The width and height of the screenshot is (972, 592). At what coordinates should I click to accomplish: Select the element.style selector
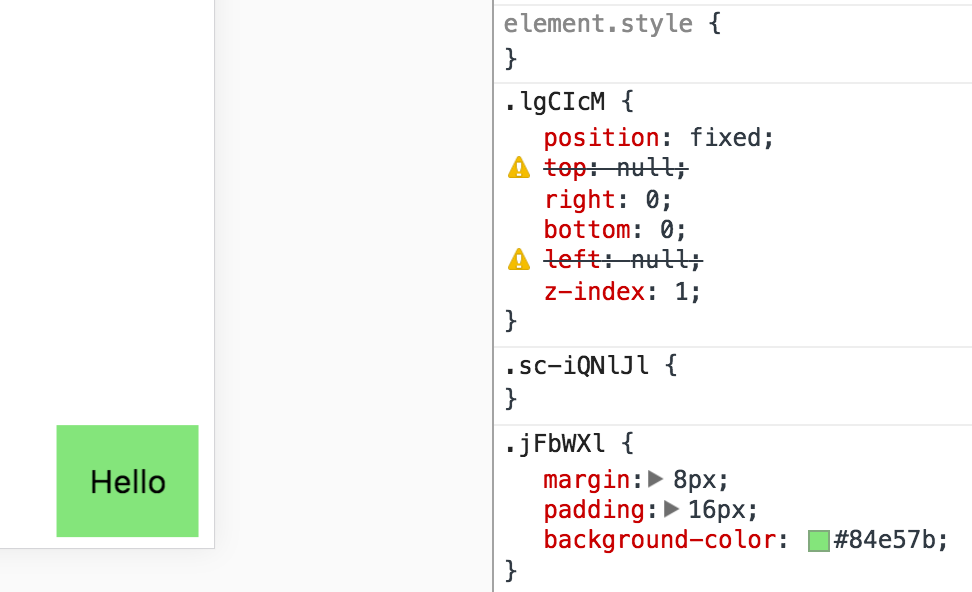pos(598,24)
